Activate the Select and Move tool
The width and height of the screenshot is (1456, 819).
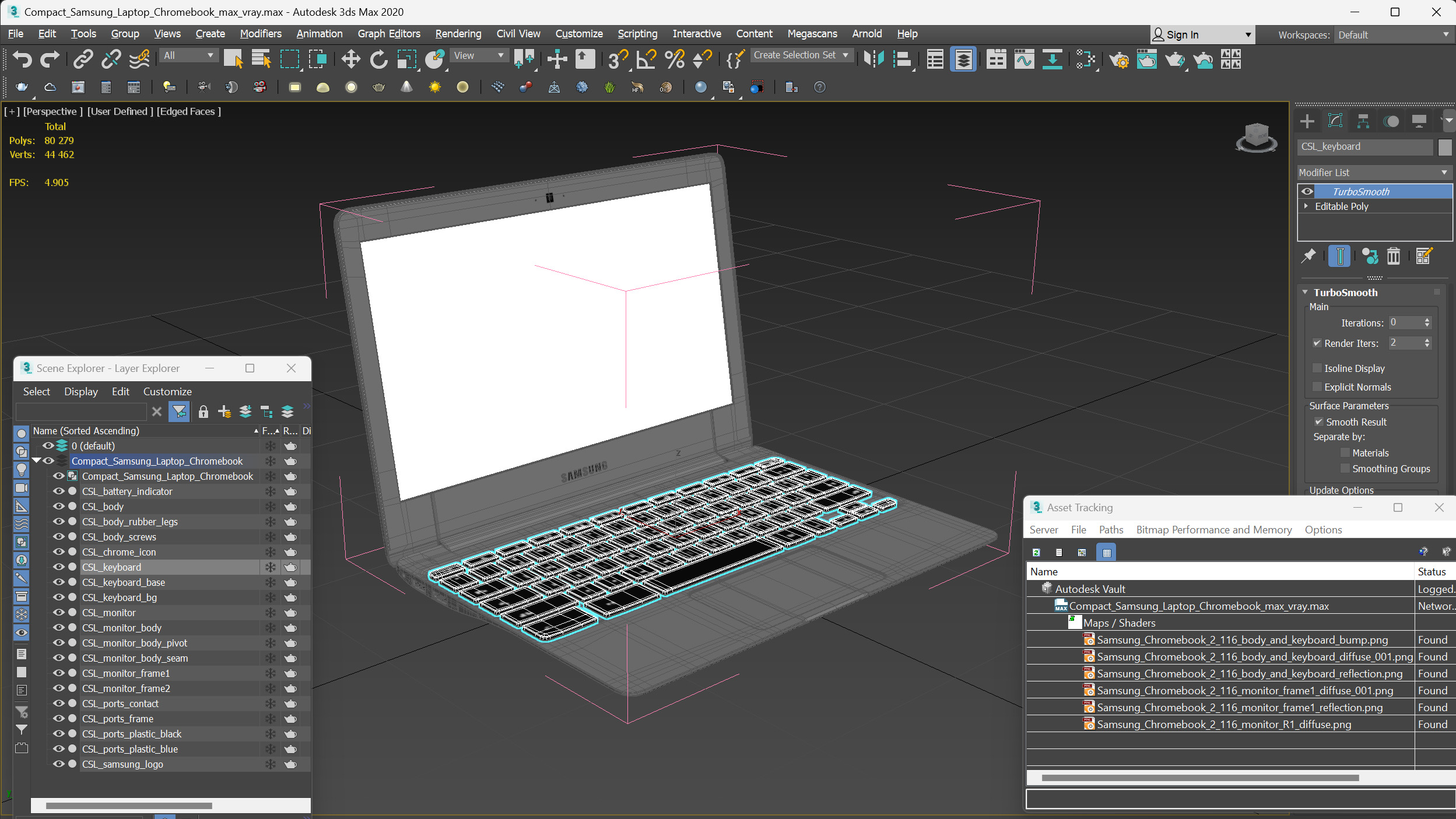click(x=350, y=59)
